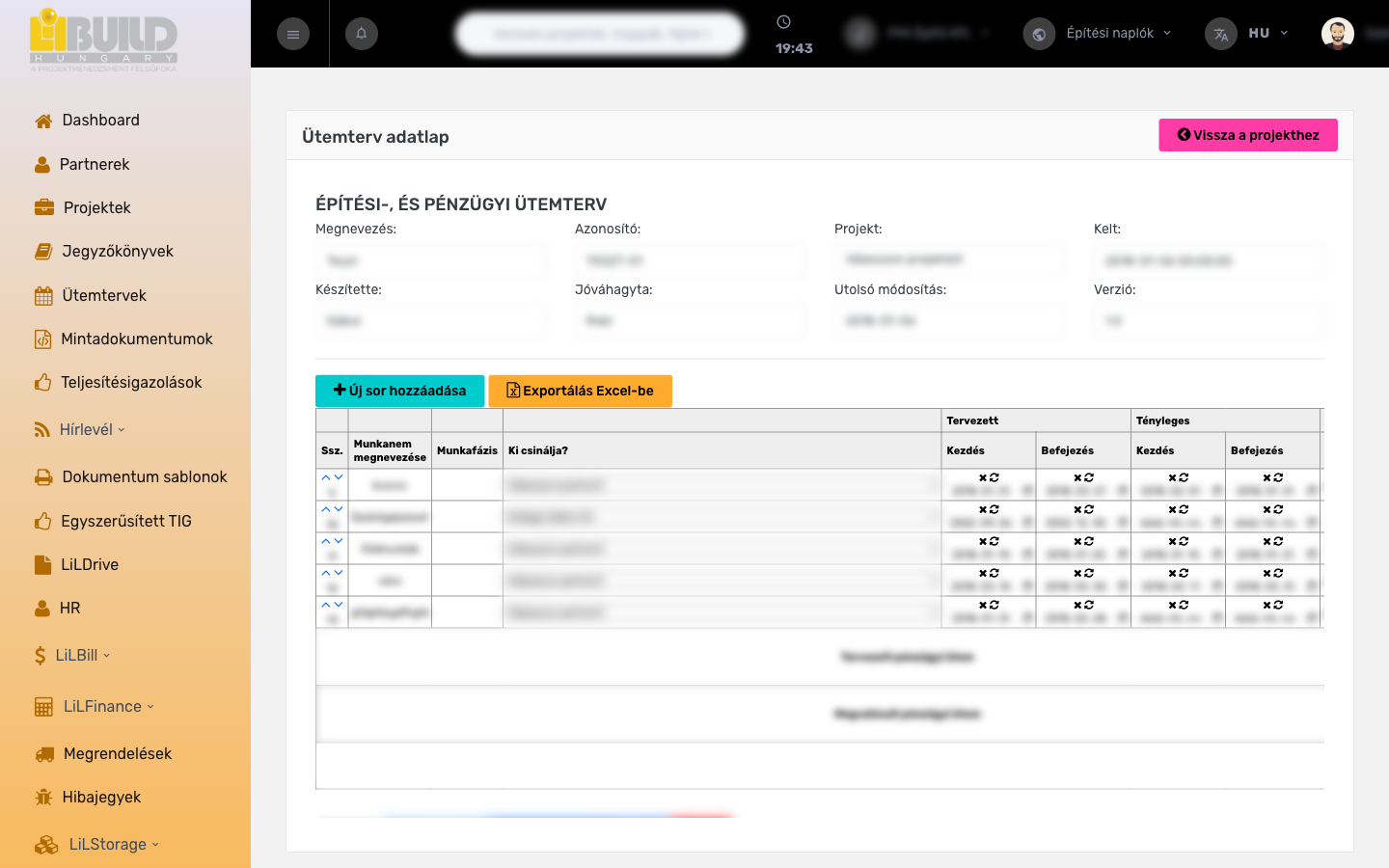Screen dimensions: 1389x868
Task: Open the user avatar profile menu
Action: tap(1338, 34)
